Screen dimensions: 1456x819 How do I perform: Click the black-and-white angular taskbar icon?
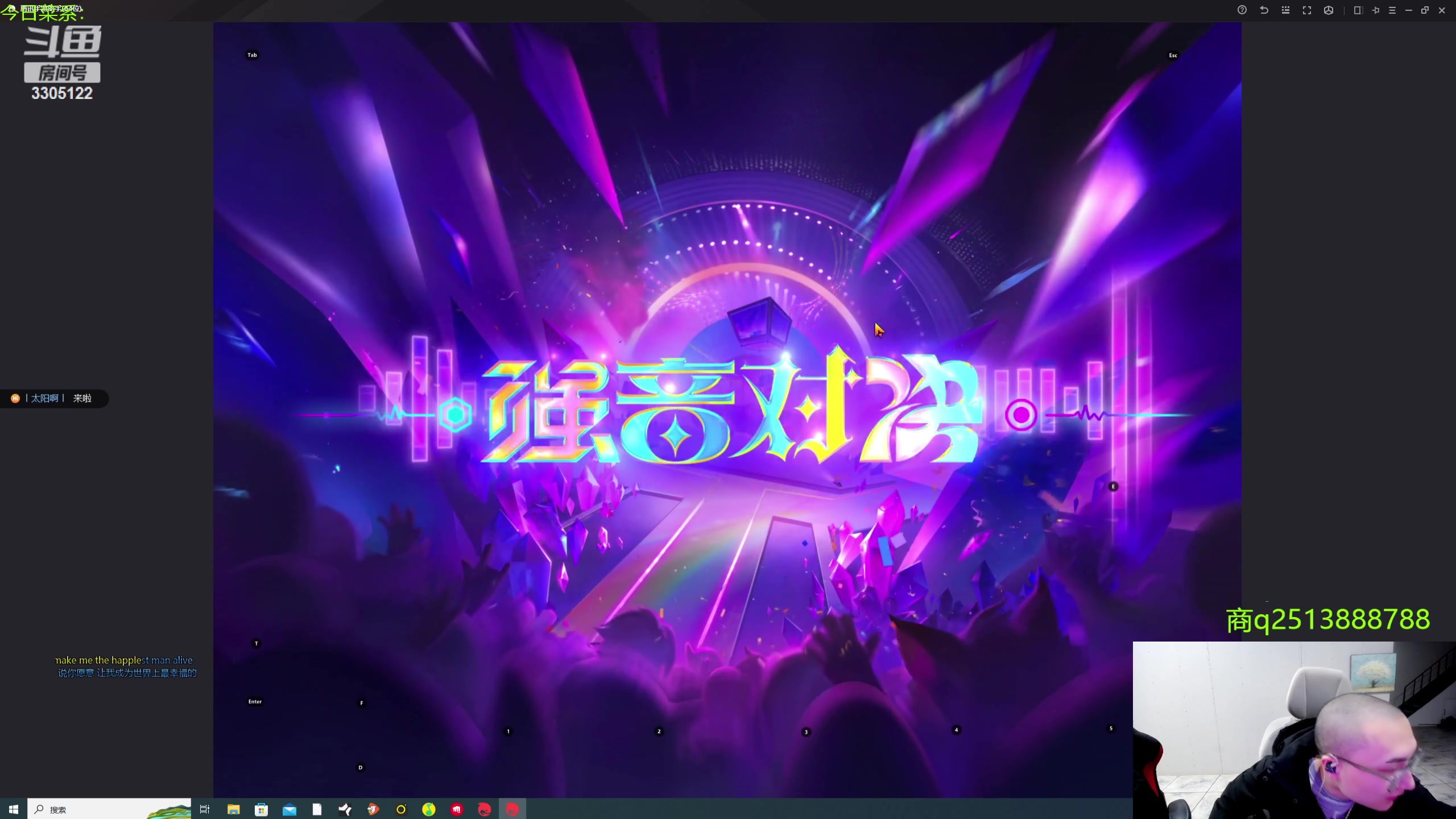tap(345, 809)
